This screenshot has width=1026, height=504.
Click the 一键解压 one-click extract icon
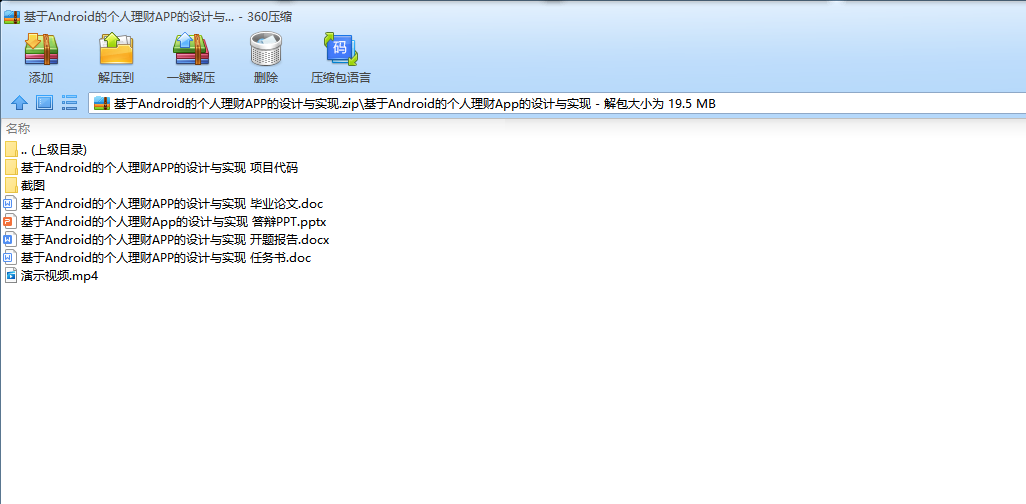[x=190, y=50]
